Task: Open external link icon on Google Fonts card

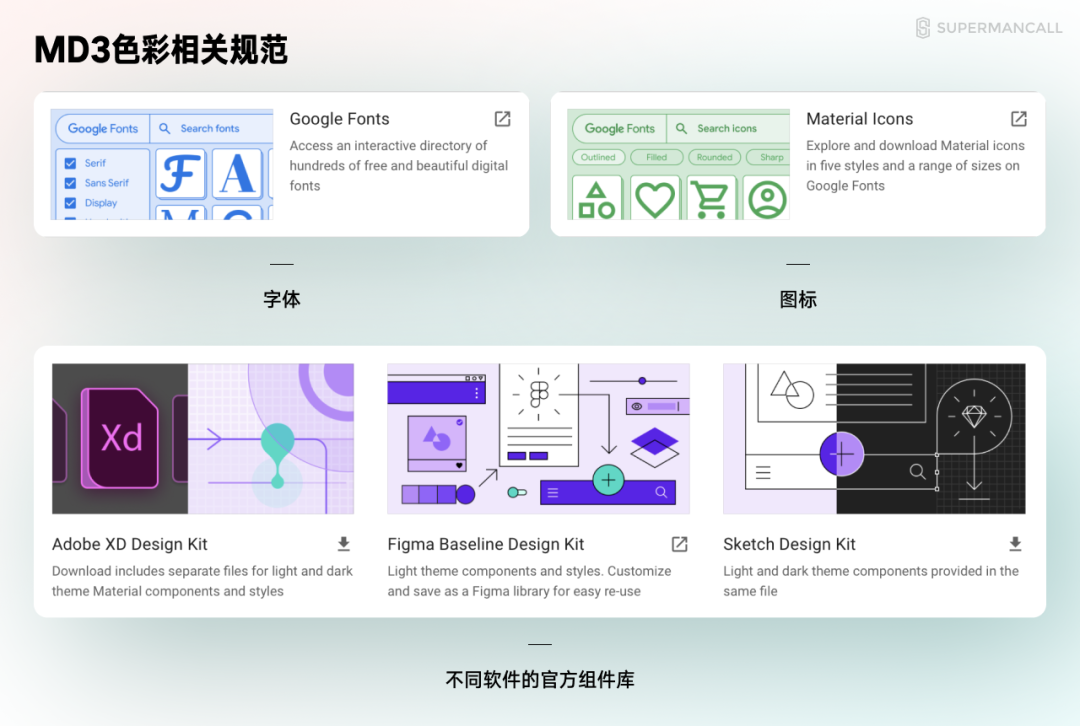Action: pos(503,119)
